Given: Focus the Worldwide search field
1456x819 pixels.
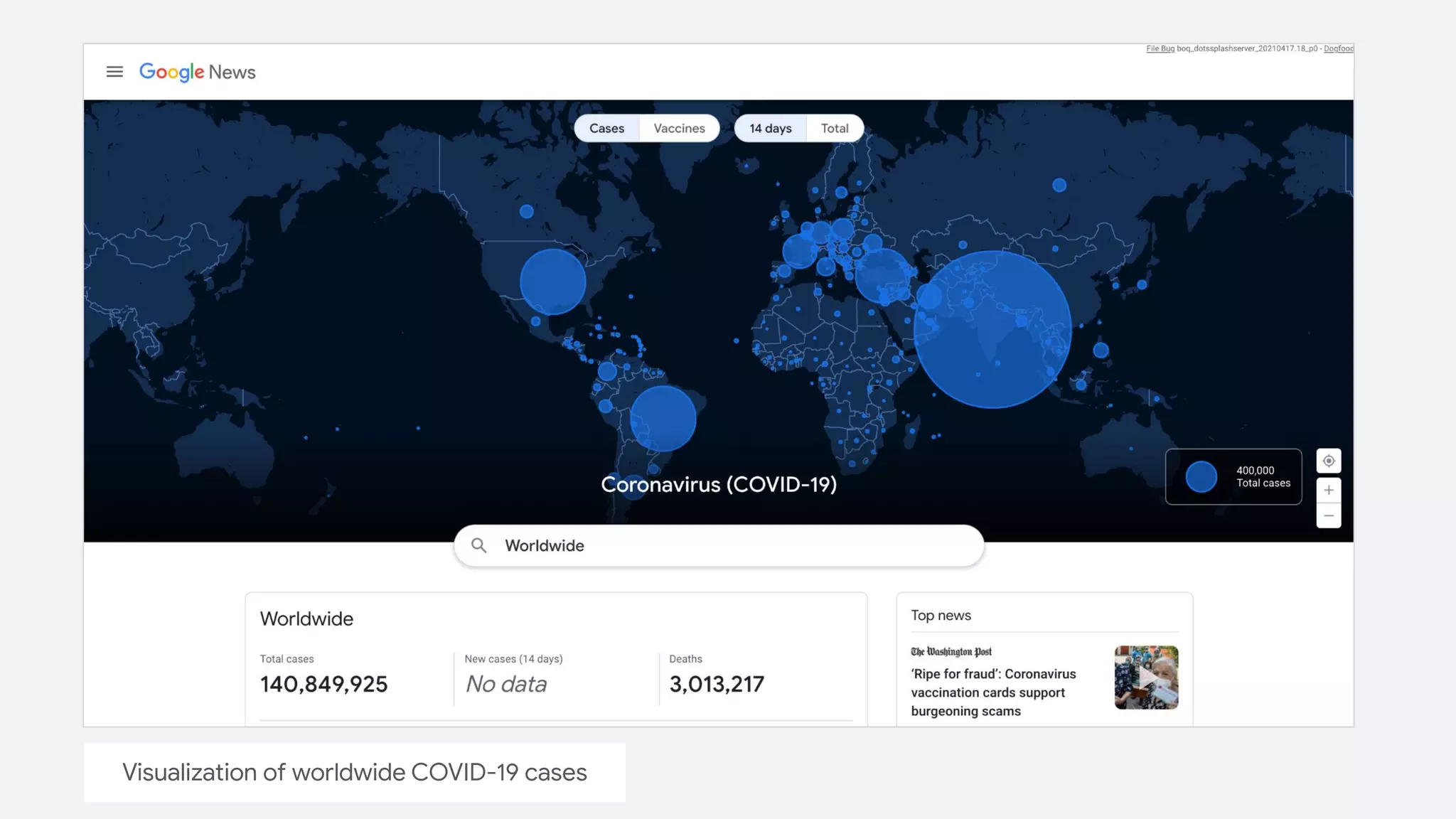Looking at the screenshot, I should coord(719,545).
